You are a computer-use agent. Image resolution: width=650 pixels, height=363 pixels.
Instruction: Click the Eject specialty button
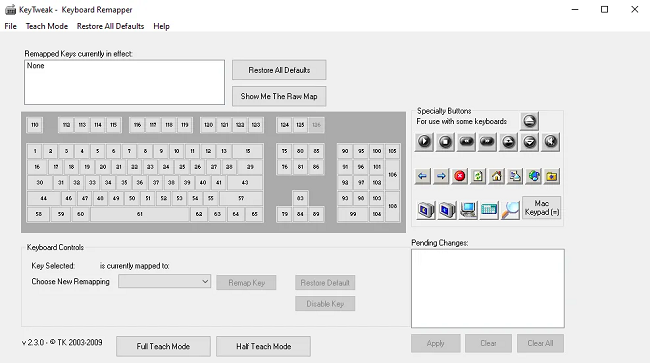pos(529,121)
